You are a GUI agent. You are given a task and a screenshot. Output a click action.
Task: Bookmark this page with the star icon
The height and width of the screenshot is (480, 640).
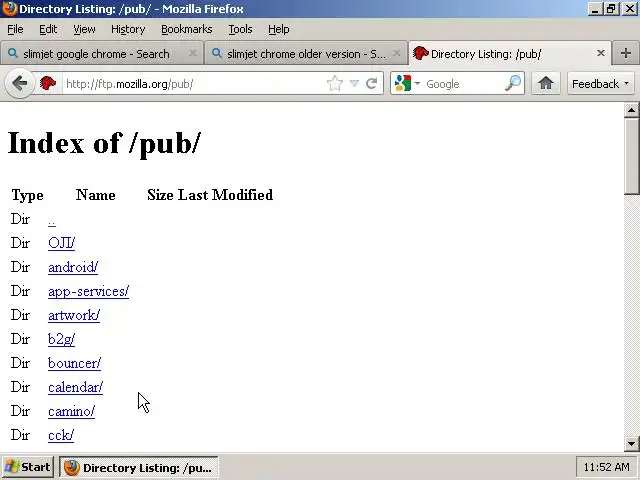335,84
